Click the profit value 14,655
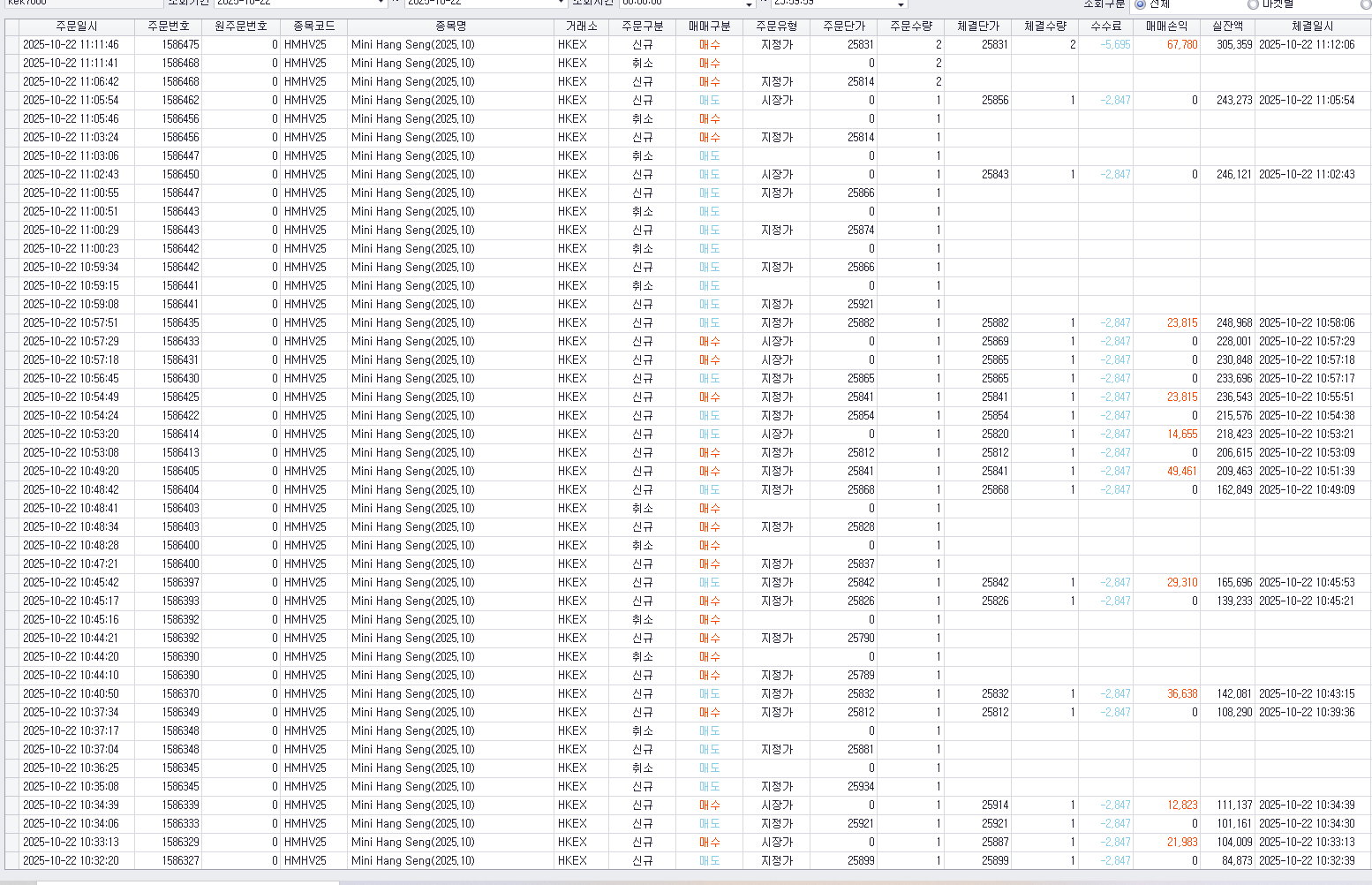Image resolution: width=1372 pixels, height=885 pixels. 1182,434
